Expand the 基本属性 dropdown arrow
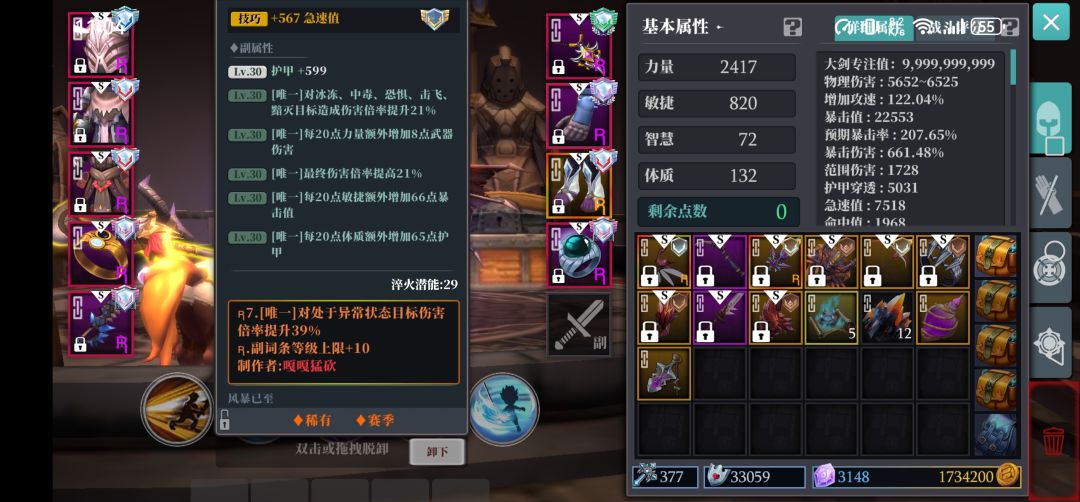 (x=720, y=28)
